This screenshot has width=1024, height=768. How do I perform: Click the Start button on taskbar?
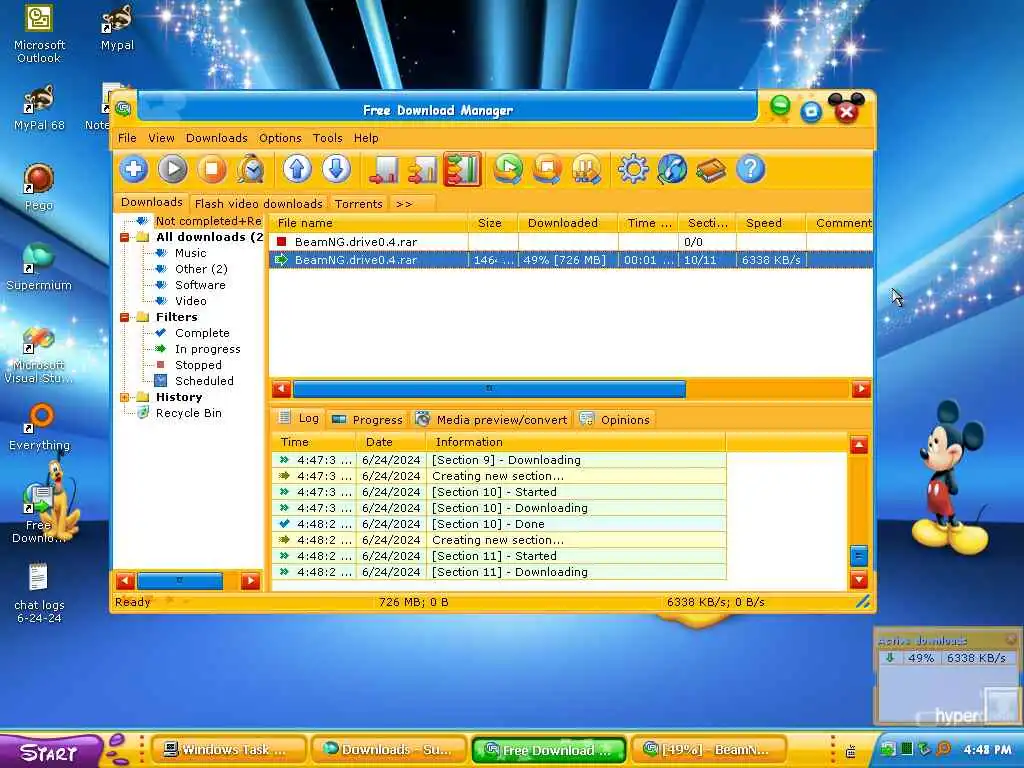50,752
